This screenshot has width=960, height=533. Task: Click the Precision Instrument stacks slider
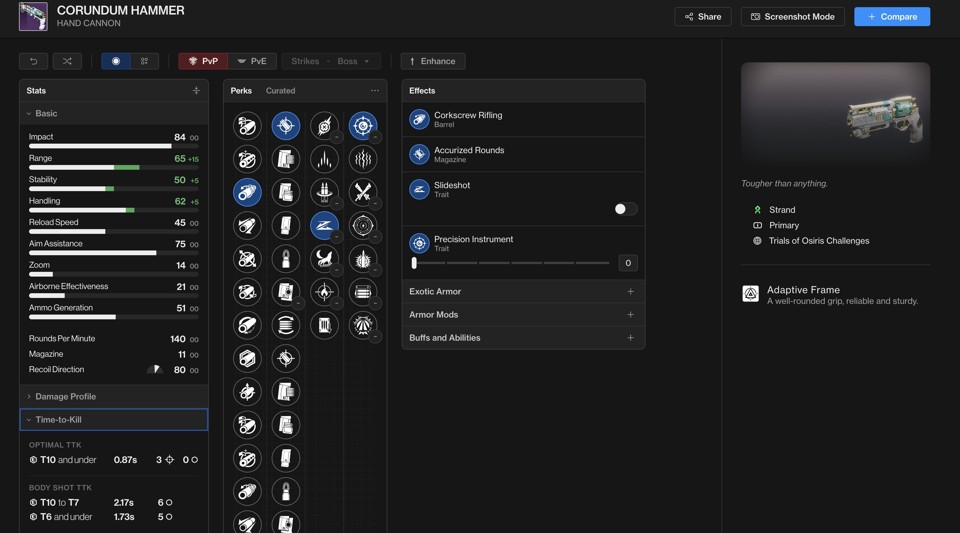coord(511,263)
